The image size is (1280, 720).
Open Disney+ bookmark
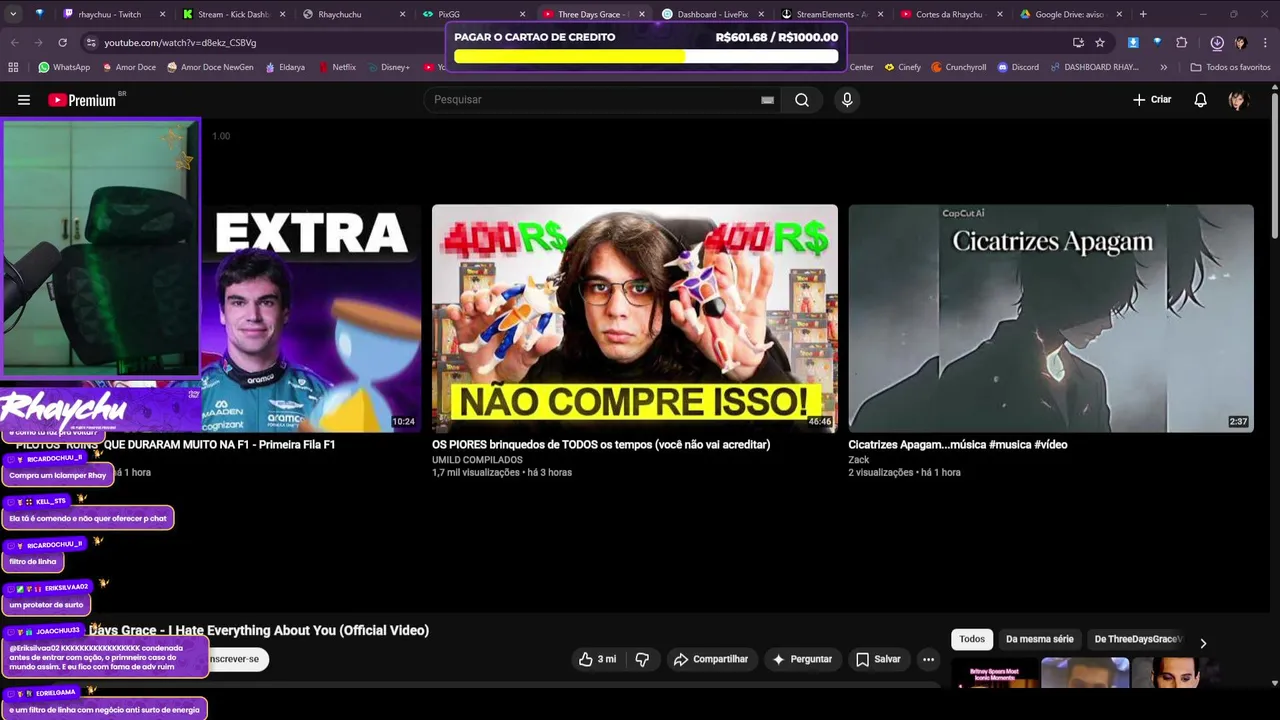(x=388, y=67)
